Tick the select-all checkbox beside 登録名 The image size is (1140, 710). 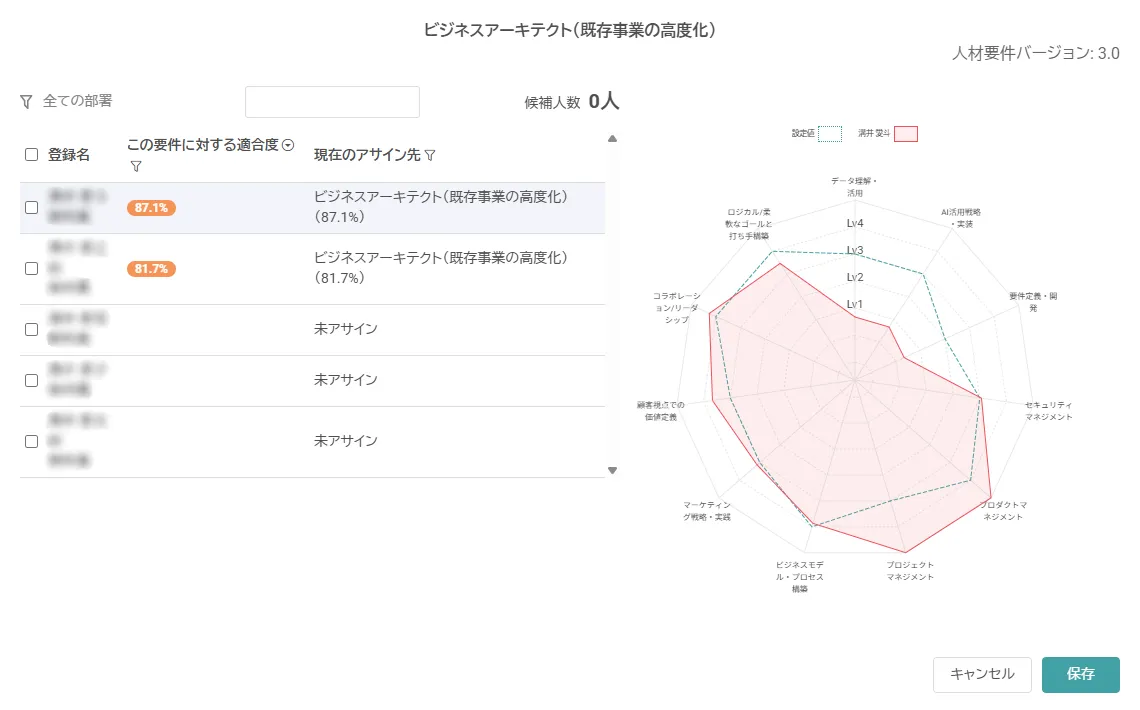(31, 155)
